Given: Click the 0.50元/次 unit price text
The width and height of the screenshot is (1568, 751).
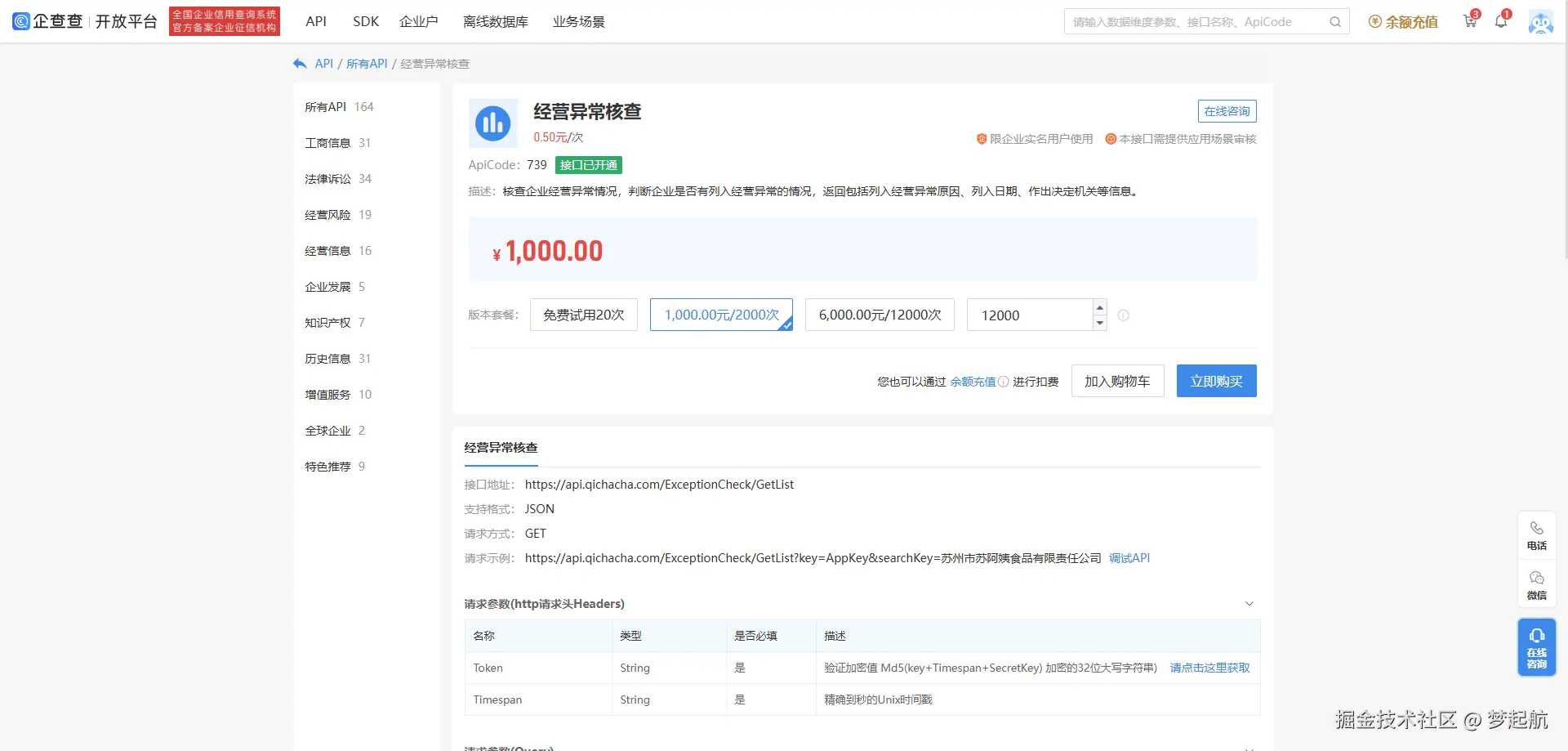Looking at the screenshot, I should [x=559, y=137].
